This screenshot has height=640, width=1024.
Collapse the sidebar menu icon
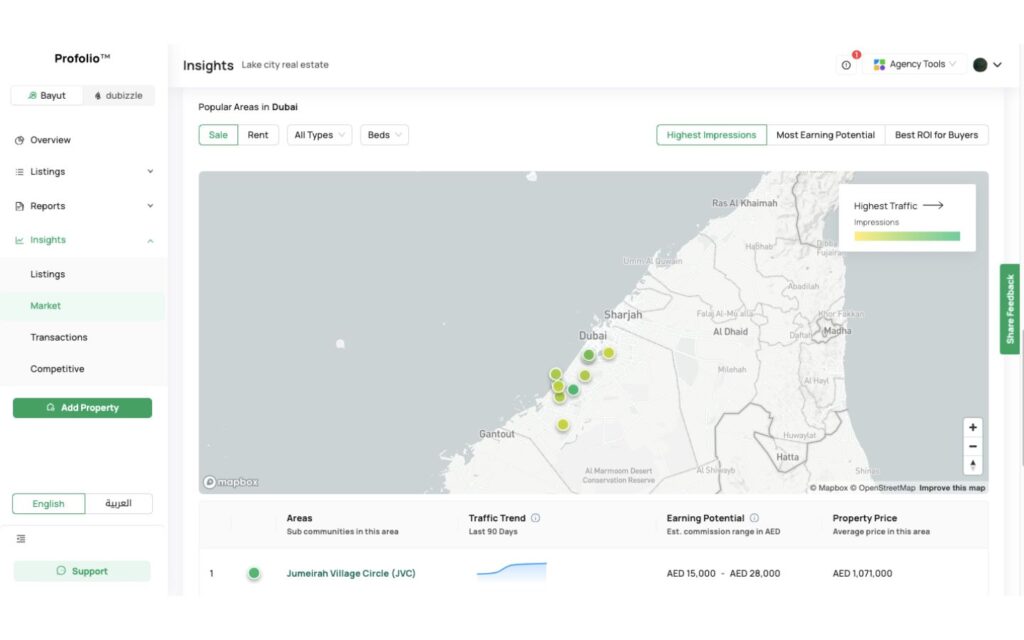click(21, 539)
